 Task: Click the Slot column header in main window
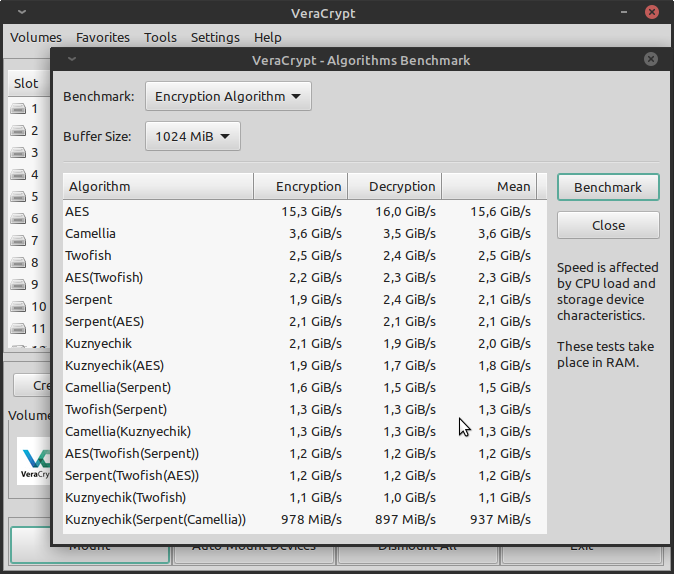(x=29, y=83)
